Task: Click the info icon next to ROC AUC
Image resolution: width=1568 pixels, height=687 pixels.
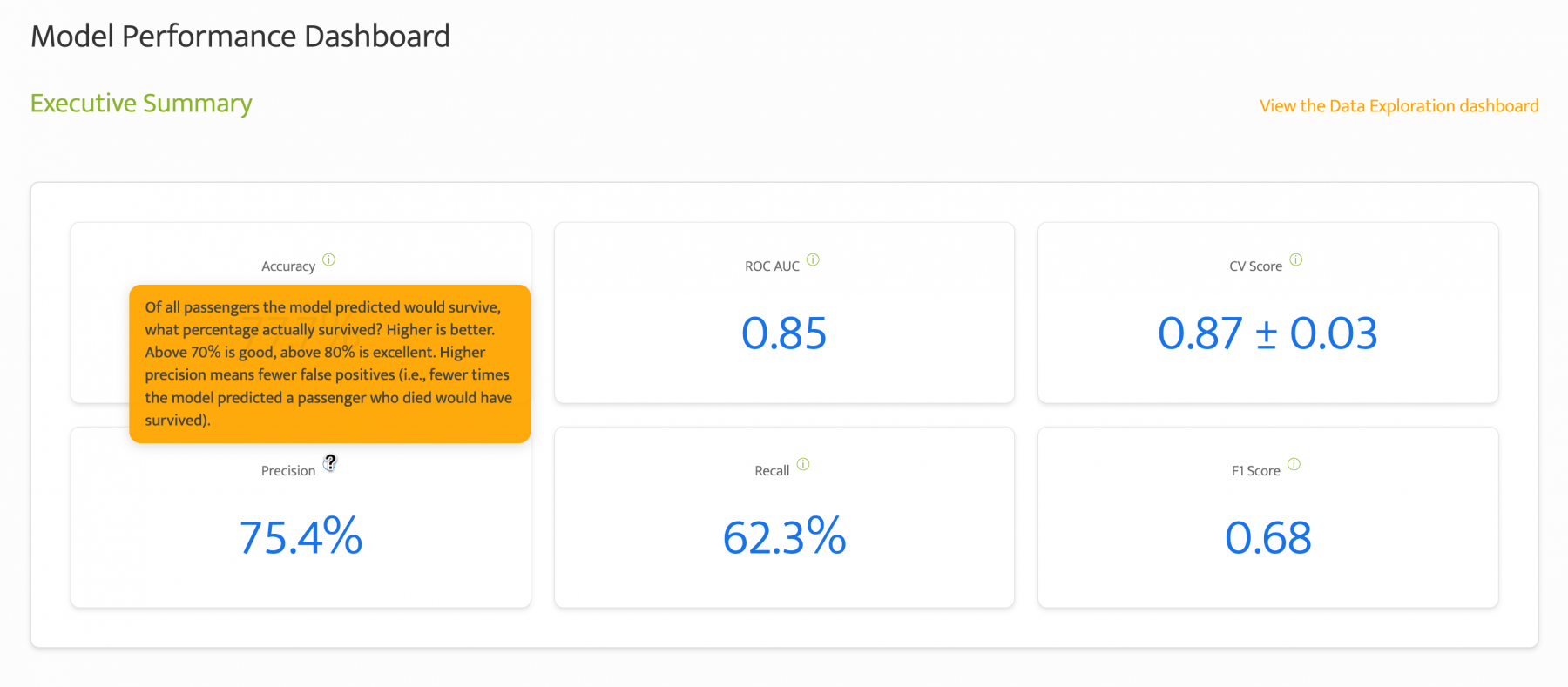Action: click(x=813, y=259)
